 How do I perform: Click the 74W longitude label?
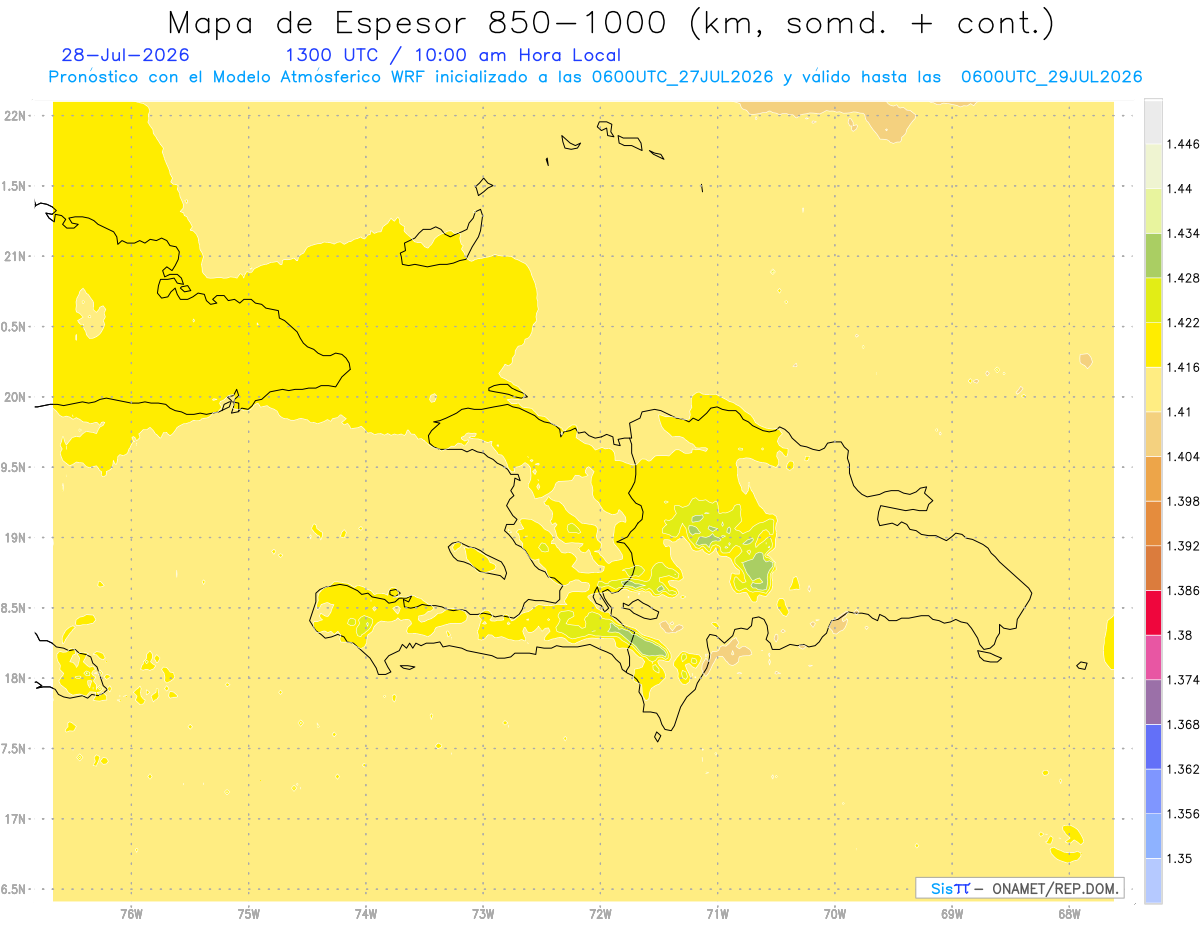pos(365,914)
